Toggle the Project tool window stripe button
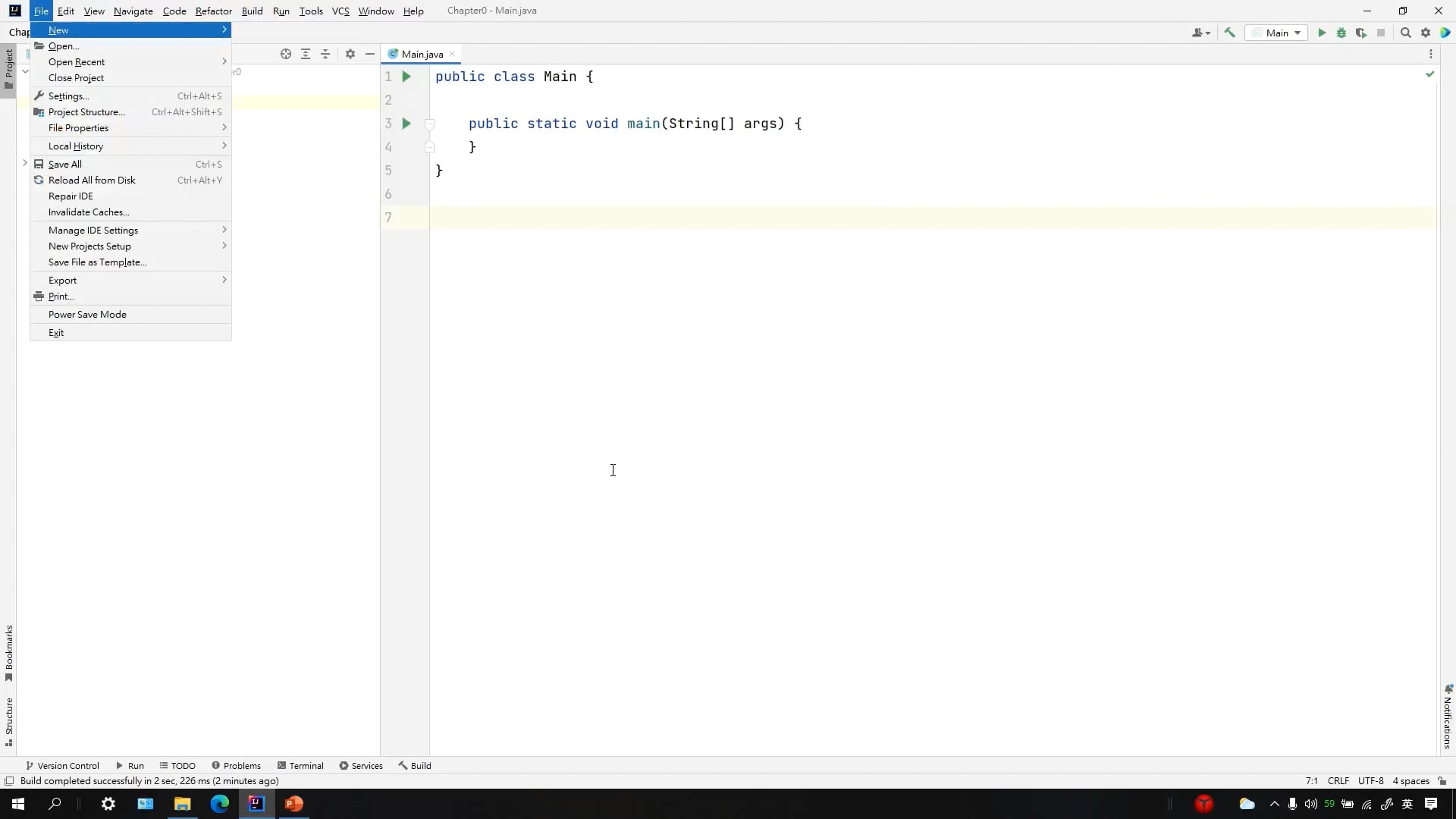Viewport: 1456px width, 819px height. pyautogui.click(x=8, y=68)
